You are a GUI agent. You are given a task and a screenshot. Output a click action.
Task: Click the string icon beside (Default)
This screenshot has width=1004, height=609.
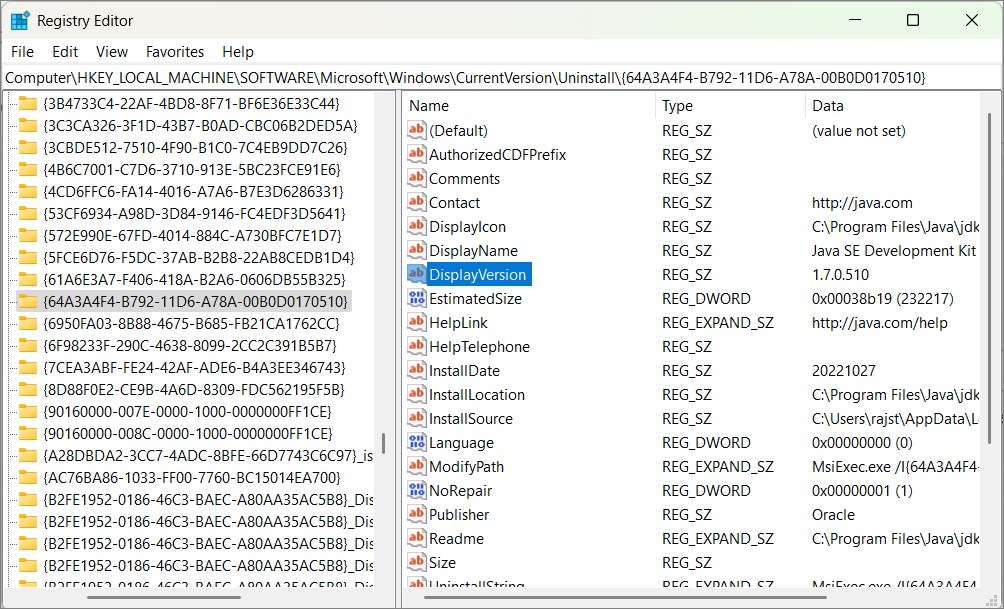pos(417,131)
